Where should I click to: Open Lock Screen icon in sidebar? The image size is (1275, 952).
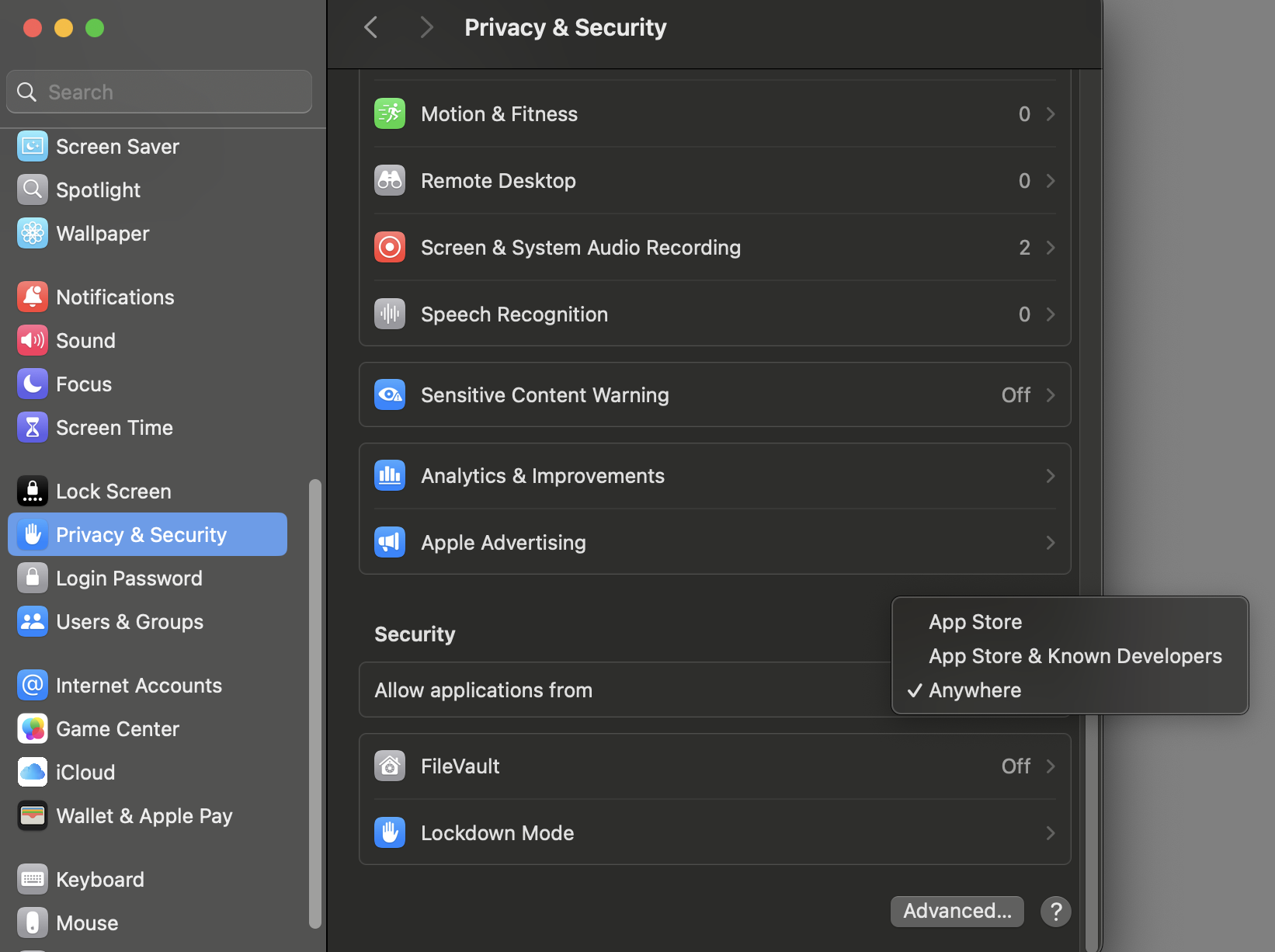33,491
